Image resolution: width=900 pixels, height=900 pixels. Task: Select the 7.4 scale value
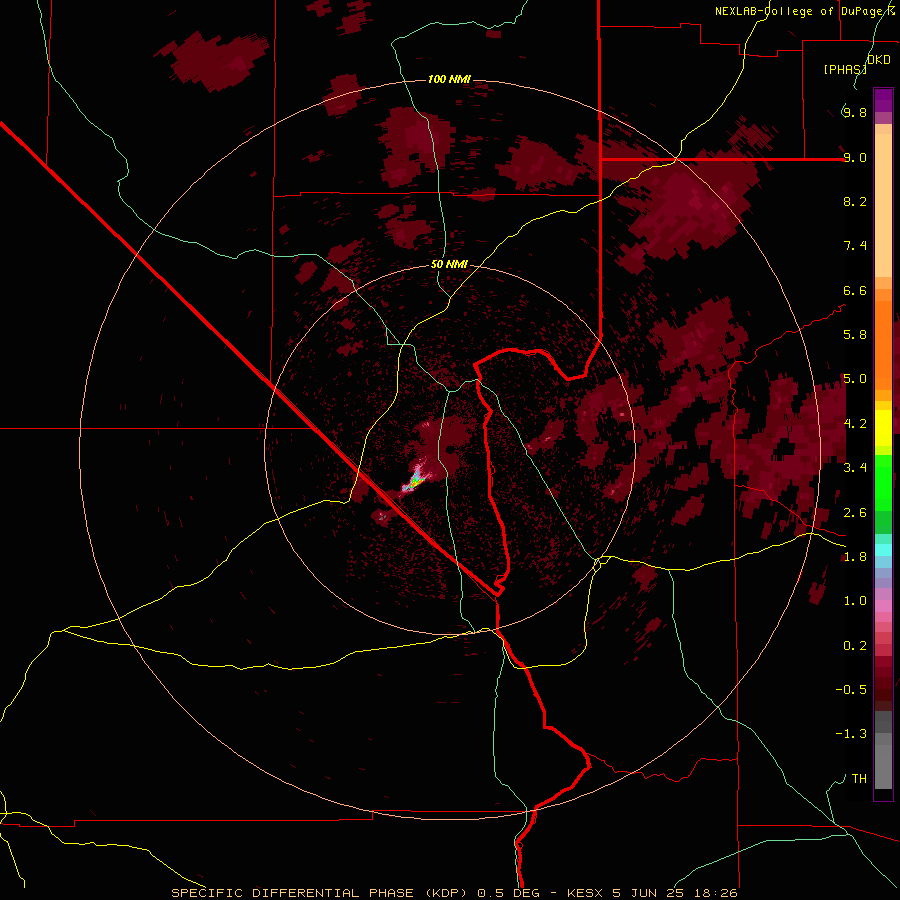tap(855, 246)
